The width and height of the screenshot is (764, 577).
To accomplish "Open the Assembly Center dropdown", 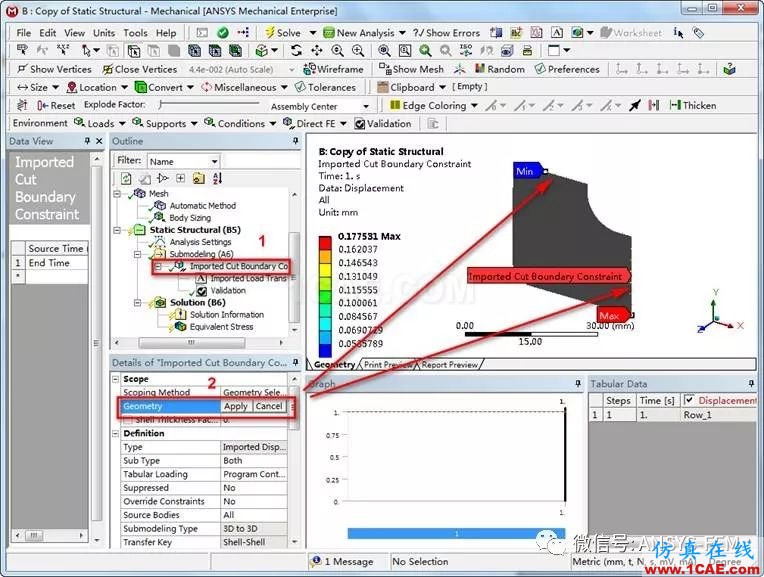I will [366, 106].
